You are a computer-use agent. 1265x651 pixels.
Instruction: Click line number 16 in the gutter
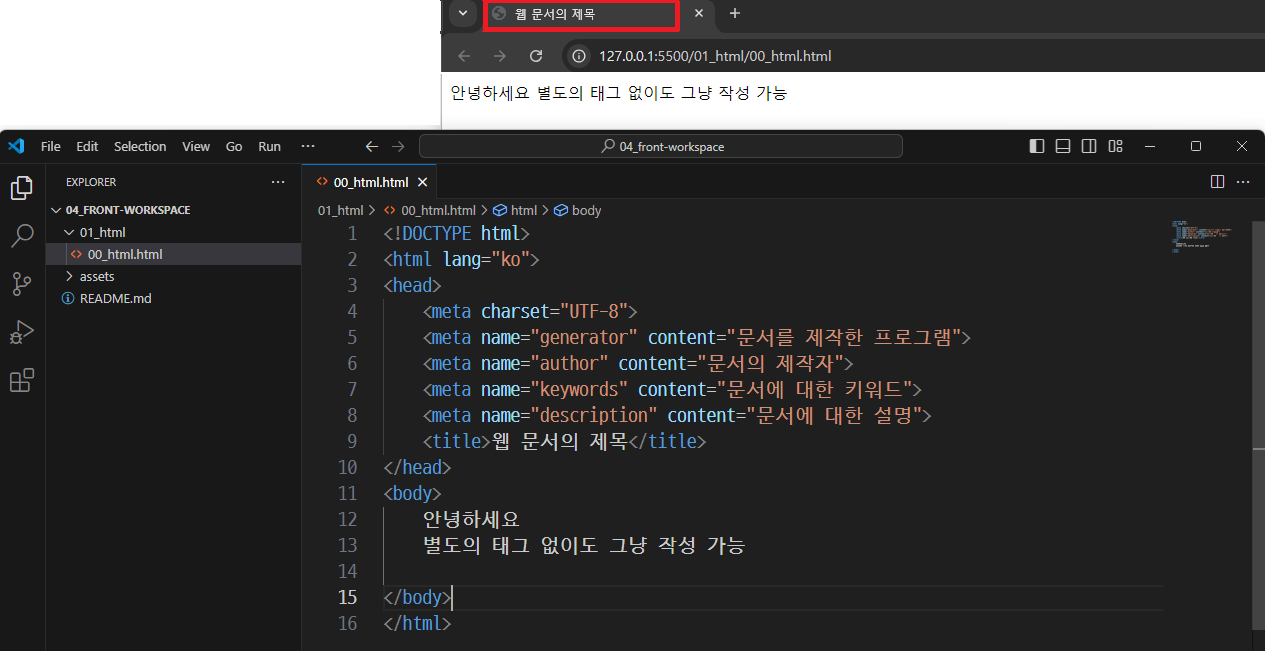(x=347, y=623)
